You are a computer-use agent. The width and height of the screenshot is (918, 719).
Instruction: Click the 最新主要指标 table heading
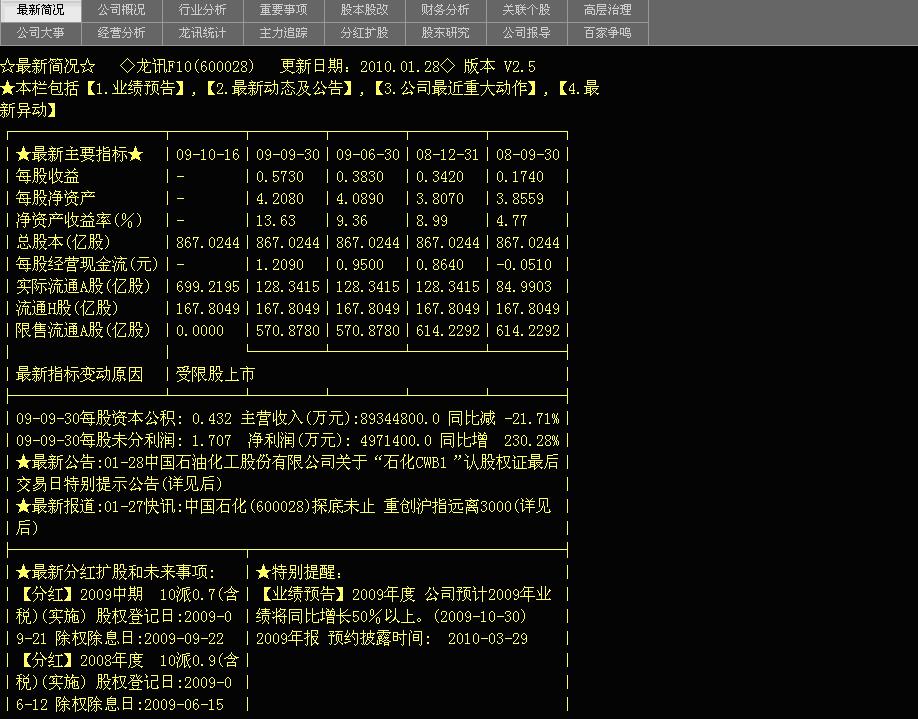79,155
